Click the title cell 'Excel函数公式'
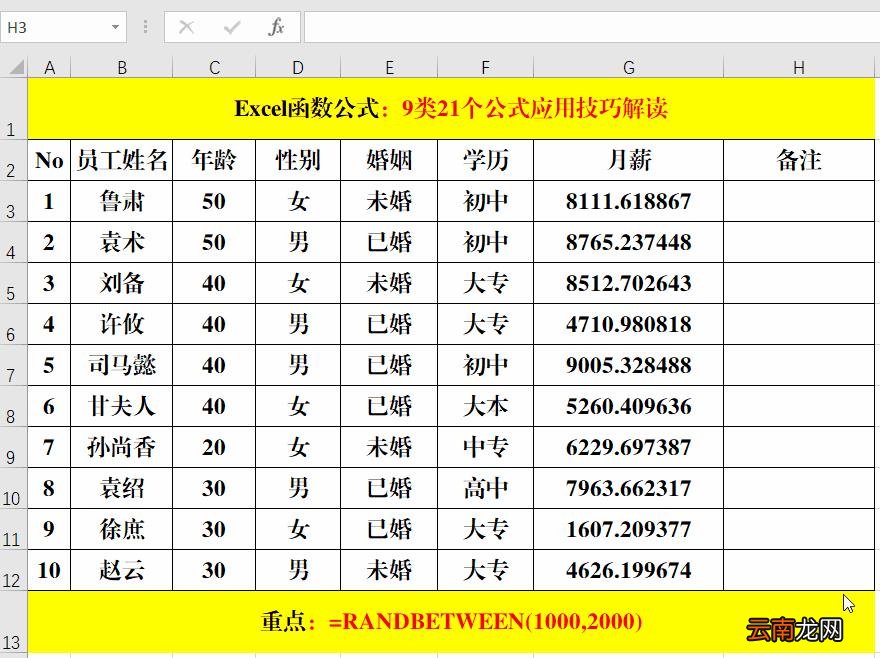Viewport: 880px width, 658px height. [451, 109]
